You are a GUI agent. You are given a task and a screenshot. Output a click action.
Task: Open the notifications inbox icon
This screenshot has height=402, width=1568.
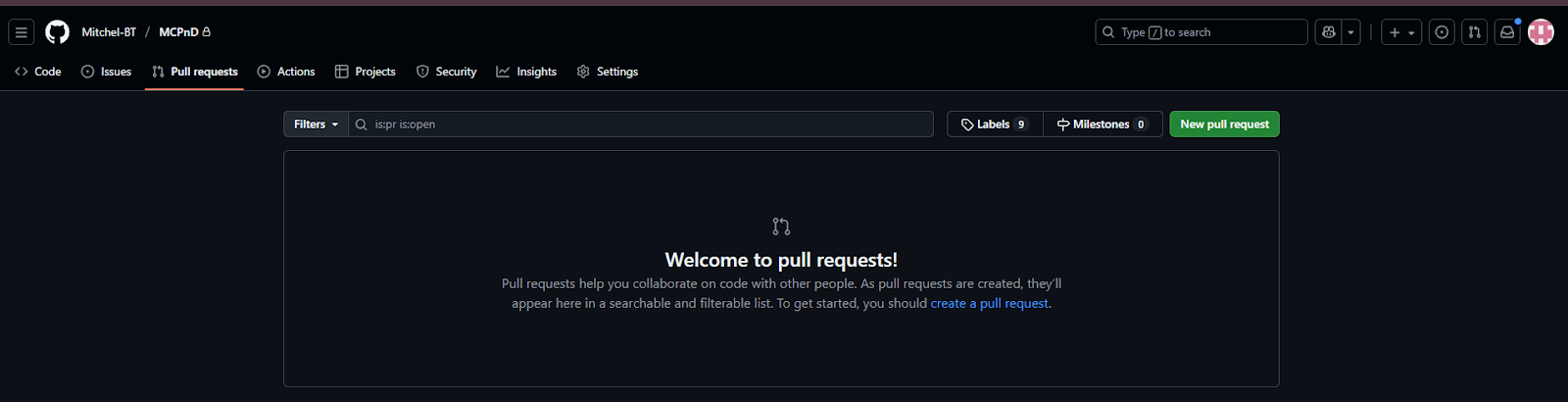1507,32
